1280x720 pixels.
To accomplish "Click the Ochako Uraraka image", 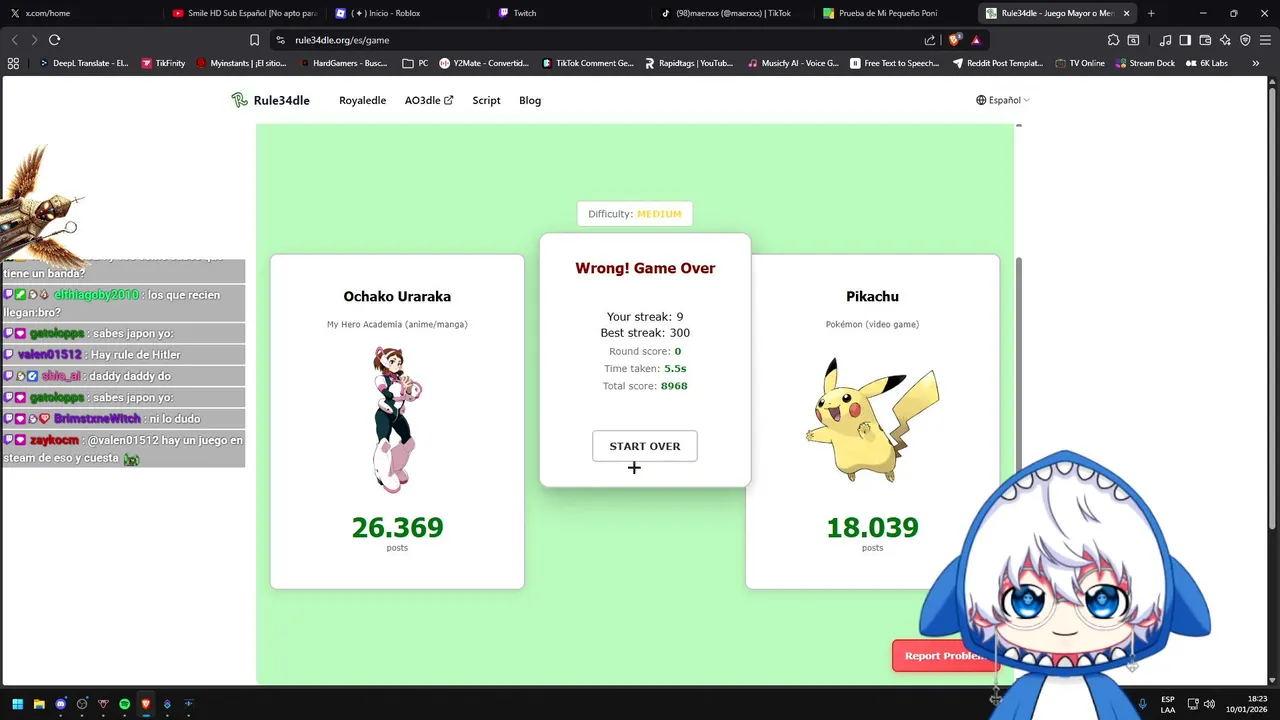I will point(397,419).
